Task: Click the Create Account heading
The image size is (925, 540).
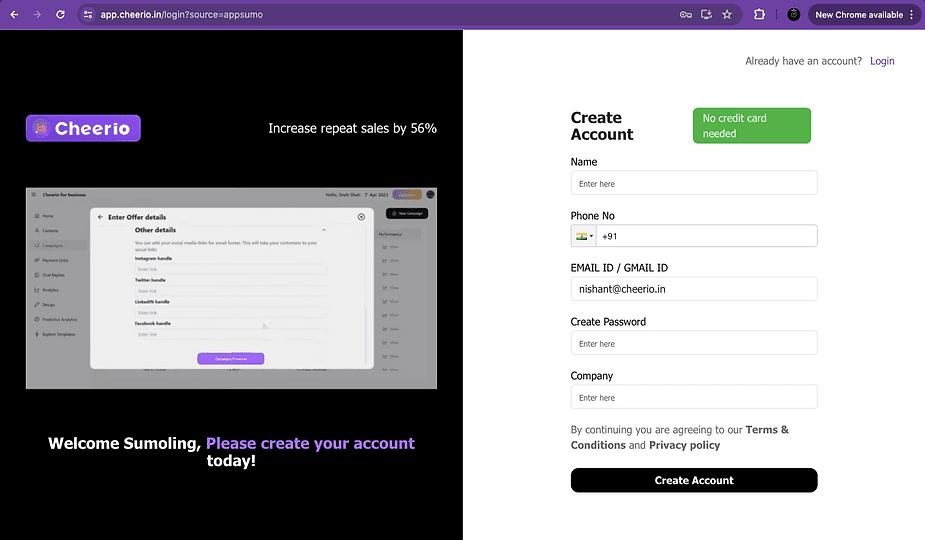Action: pos(602,126)
